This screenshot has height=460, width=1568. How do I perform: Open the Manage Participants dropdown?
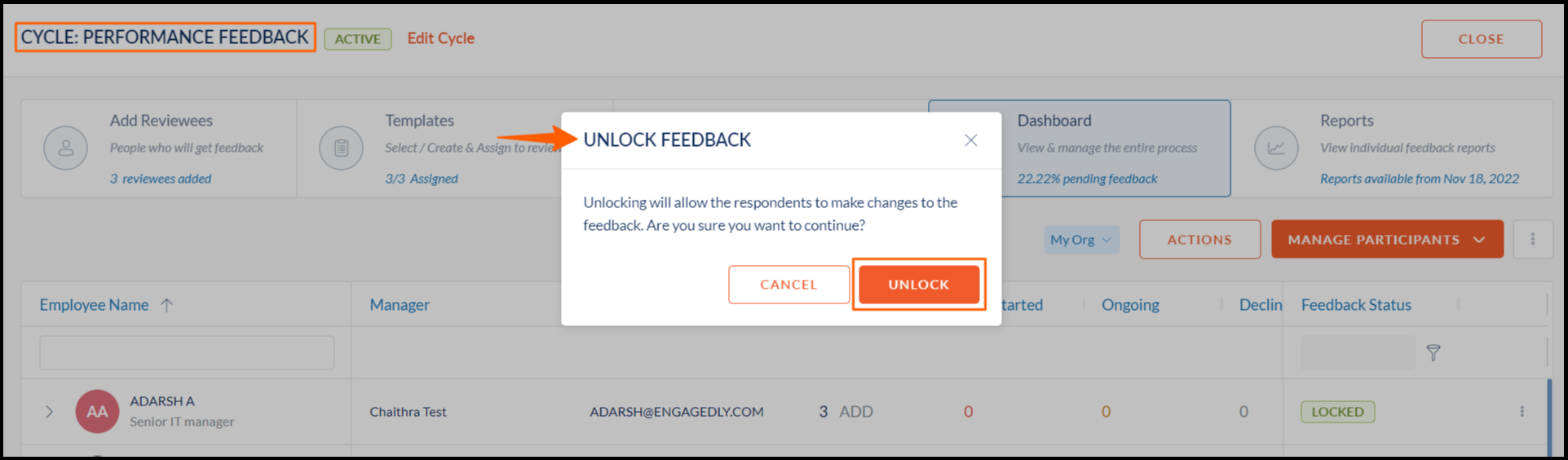pyautogui.click(x=1387, y=239)
